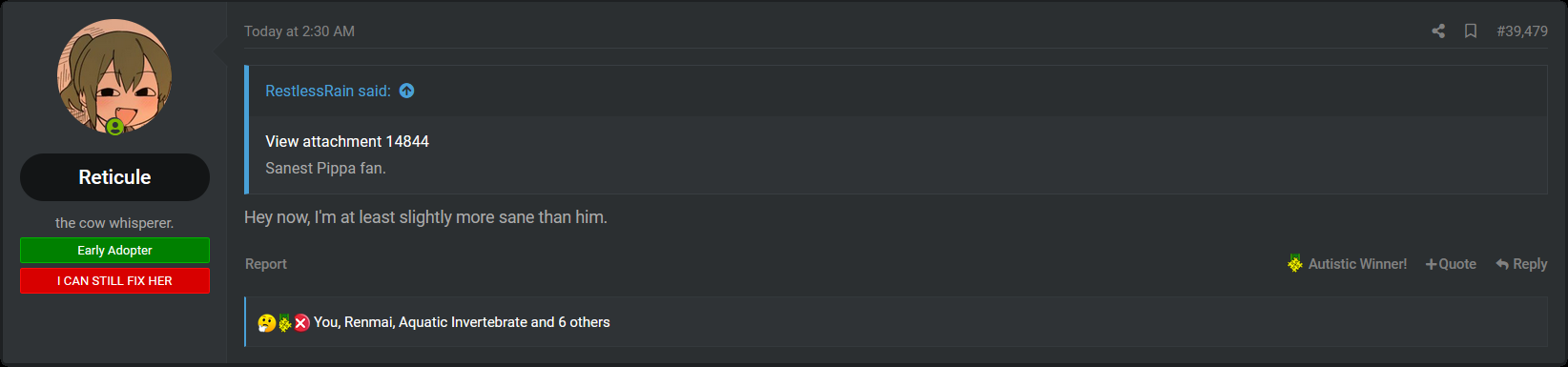The image size is (1568, 367).
Task: Click the green online status icon on the avatar
Action: pyautogui.click(x=115, y=126)
